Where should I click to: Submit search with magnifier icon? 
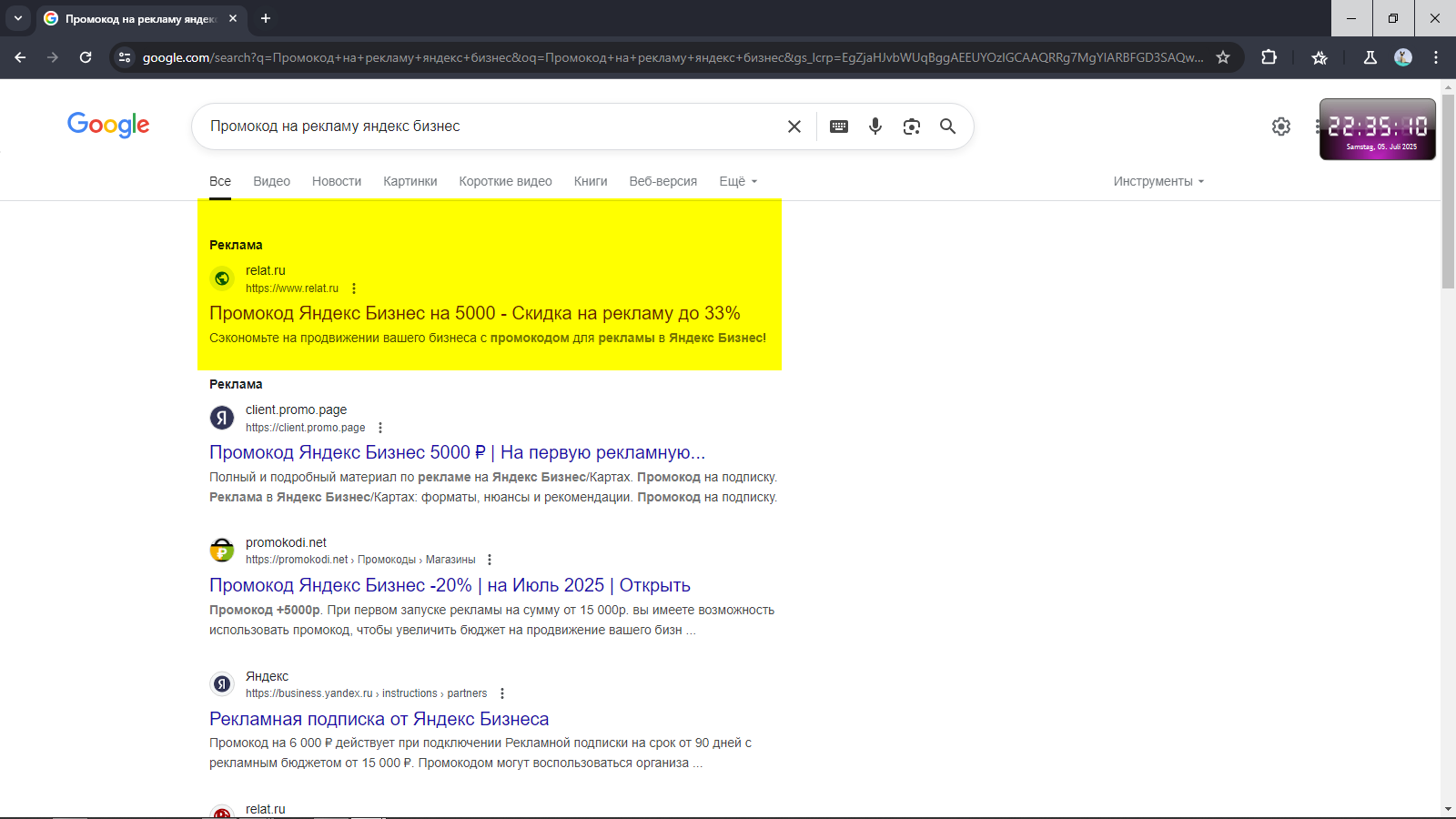click(948, 126)
